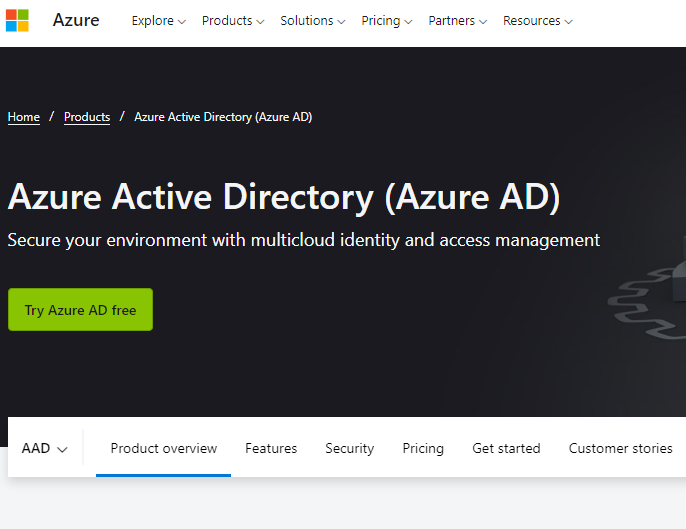The height and width of the screenshot is (529, 686).
Task: Open the Products dropdown in top navigation
Action: (x=232, y=21)
